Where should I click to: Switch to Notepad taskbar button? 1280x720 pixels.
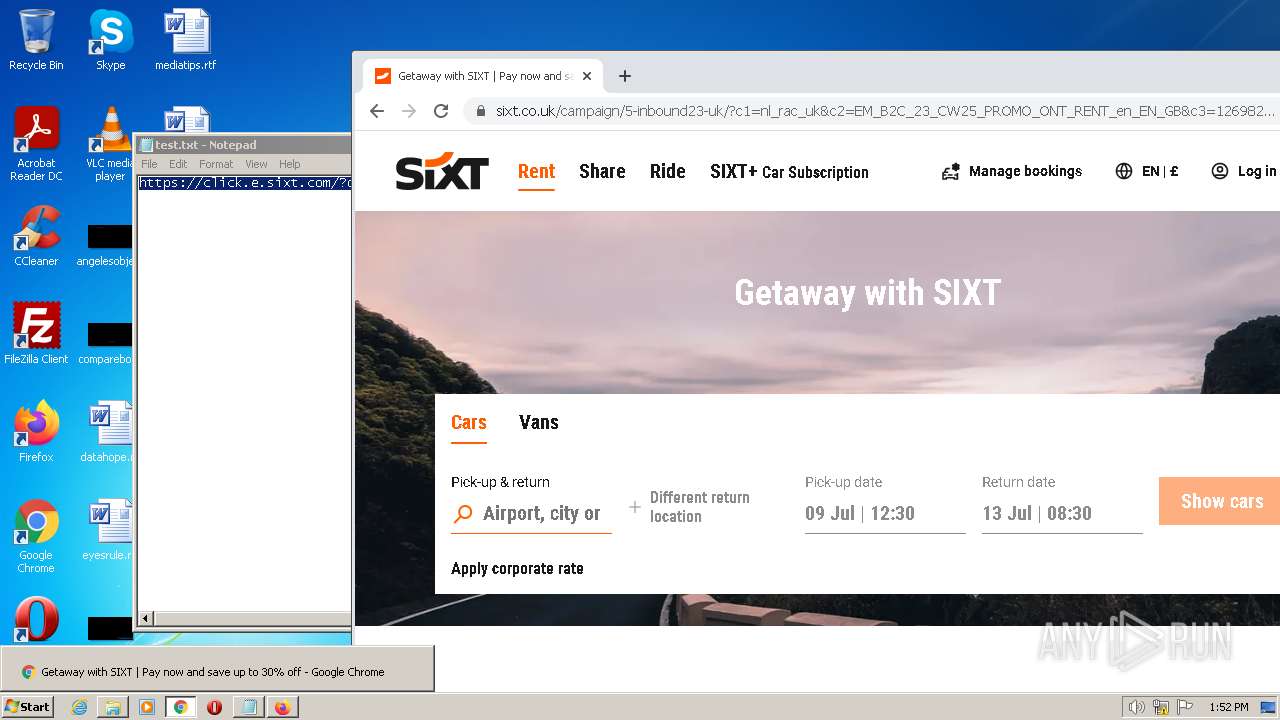click(x=248, y=707)
